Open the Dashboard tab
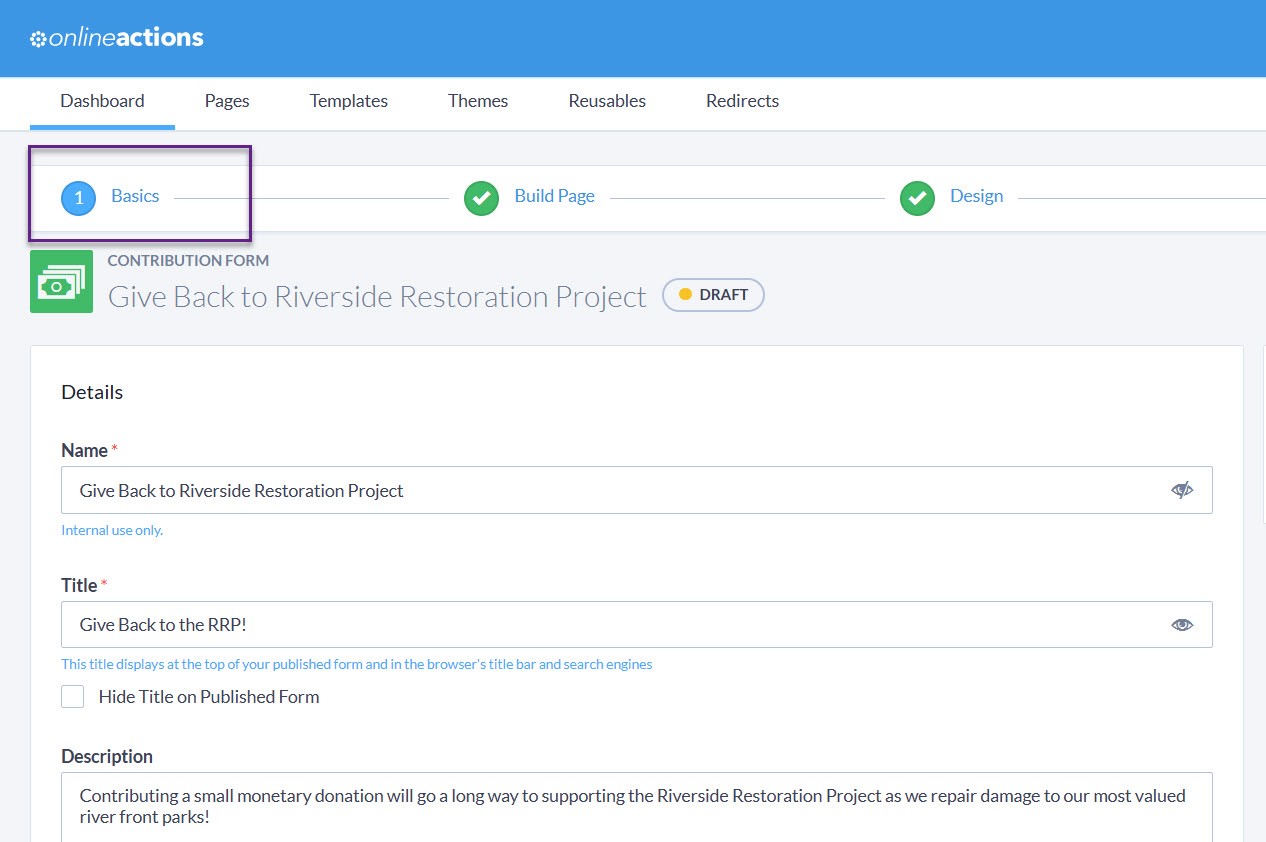This screenshot has height=842, width=1266. point(102,101)
